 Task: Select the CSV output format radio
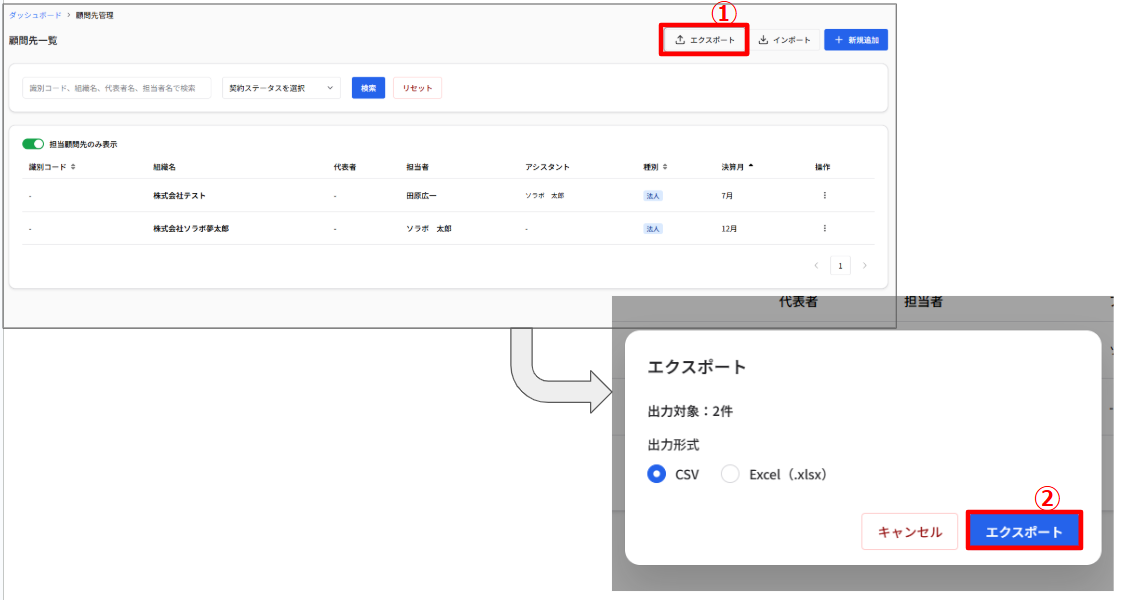point(656,474)
